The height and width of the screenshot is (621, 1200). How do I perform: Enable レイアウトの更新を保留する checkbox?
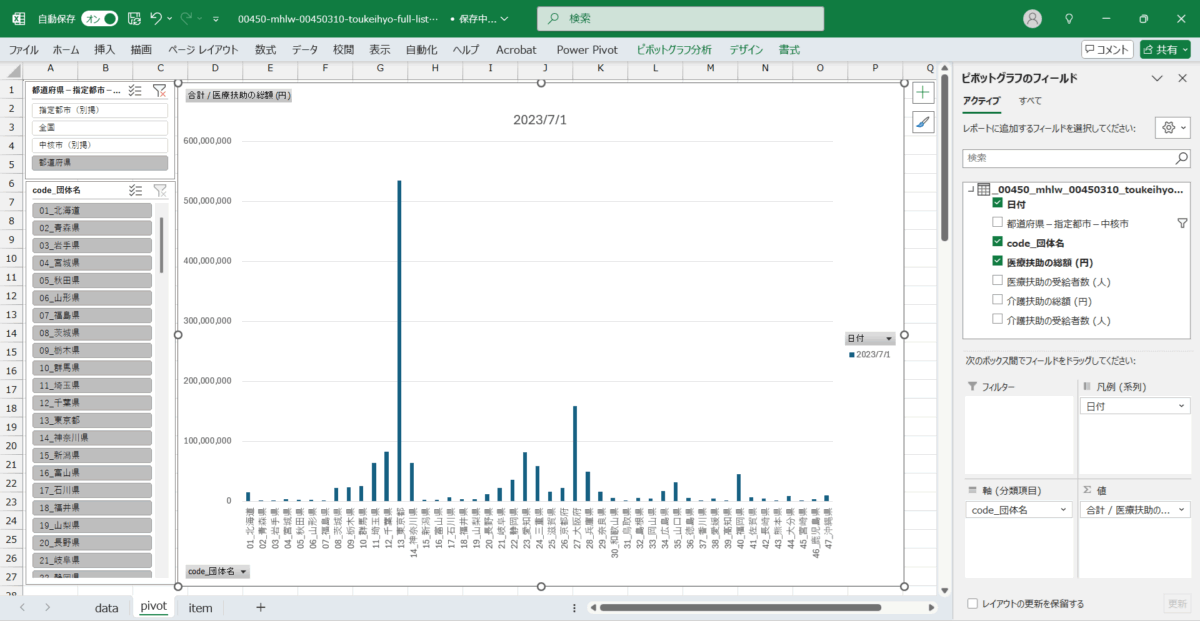coord(973,604)
